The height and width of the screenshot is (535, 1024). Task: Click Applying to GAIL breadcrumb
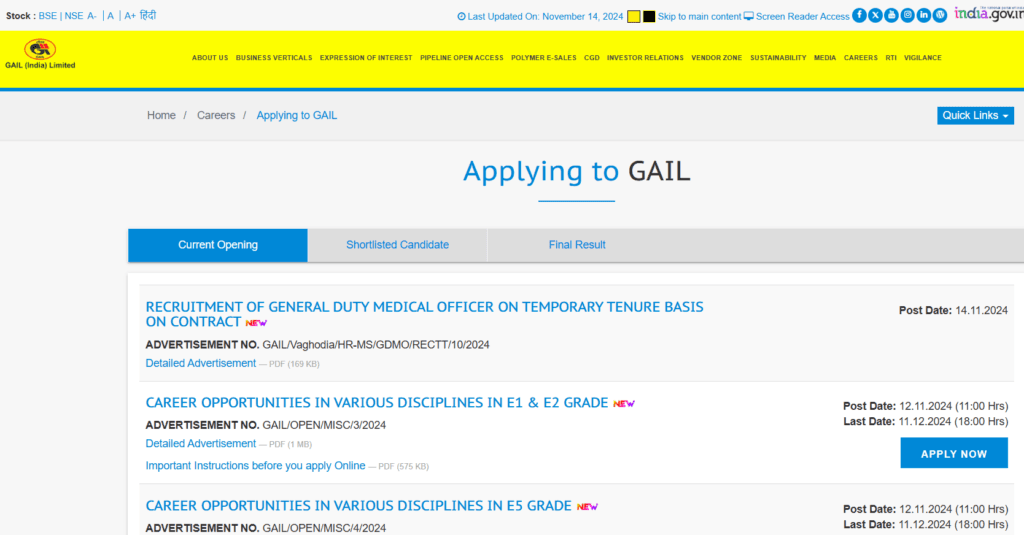tap(296, 116)
